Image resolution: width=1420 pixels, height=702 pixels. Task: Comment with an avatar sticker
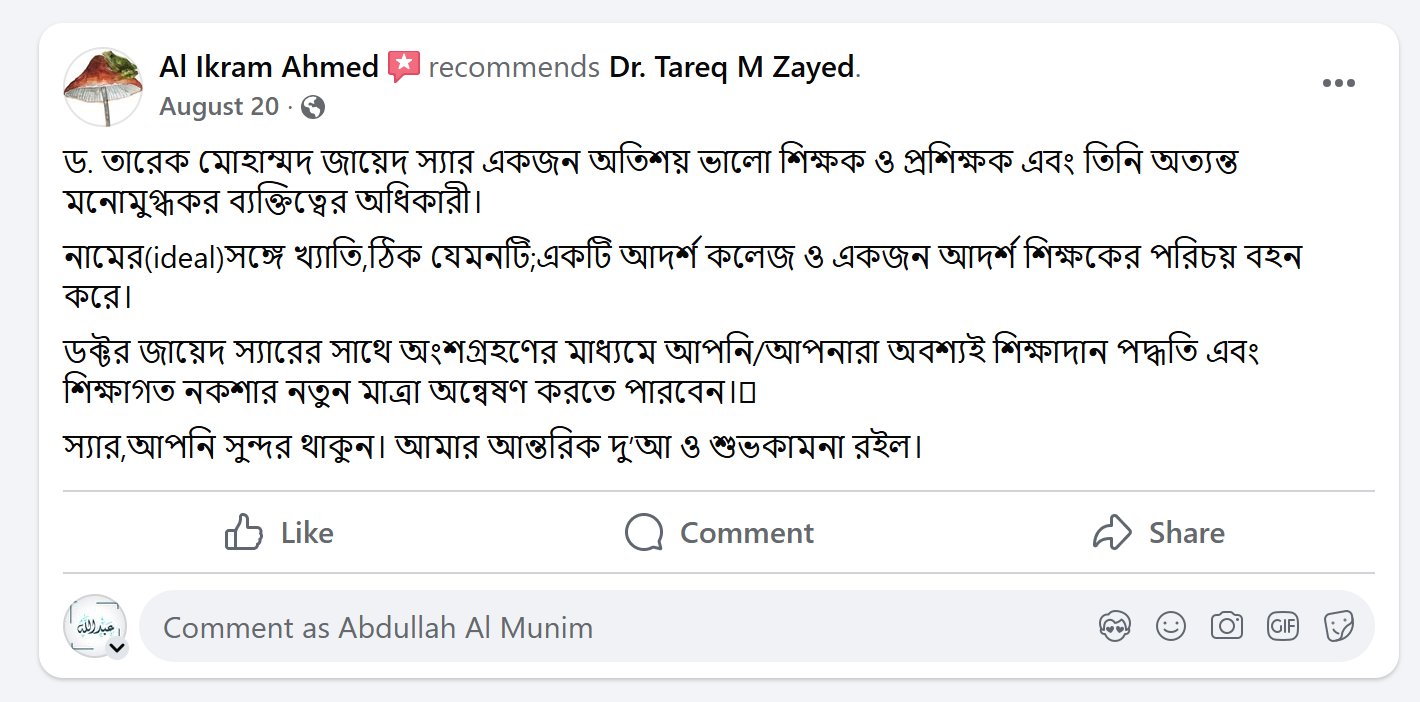(1115, 626)
